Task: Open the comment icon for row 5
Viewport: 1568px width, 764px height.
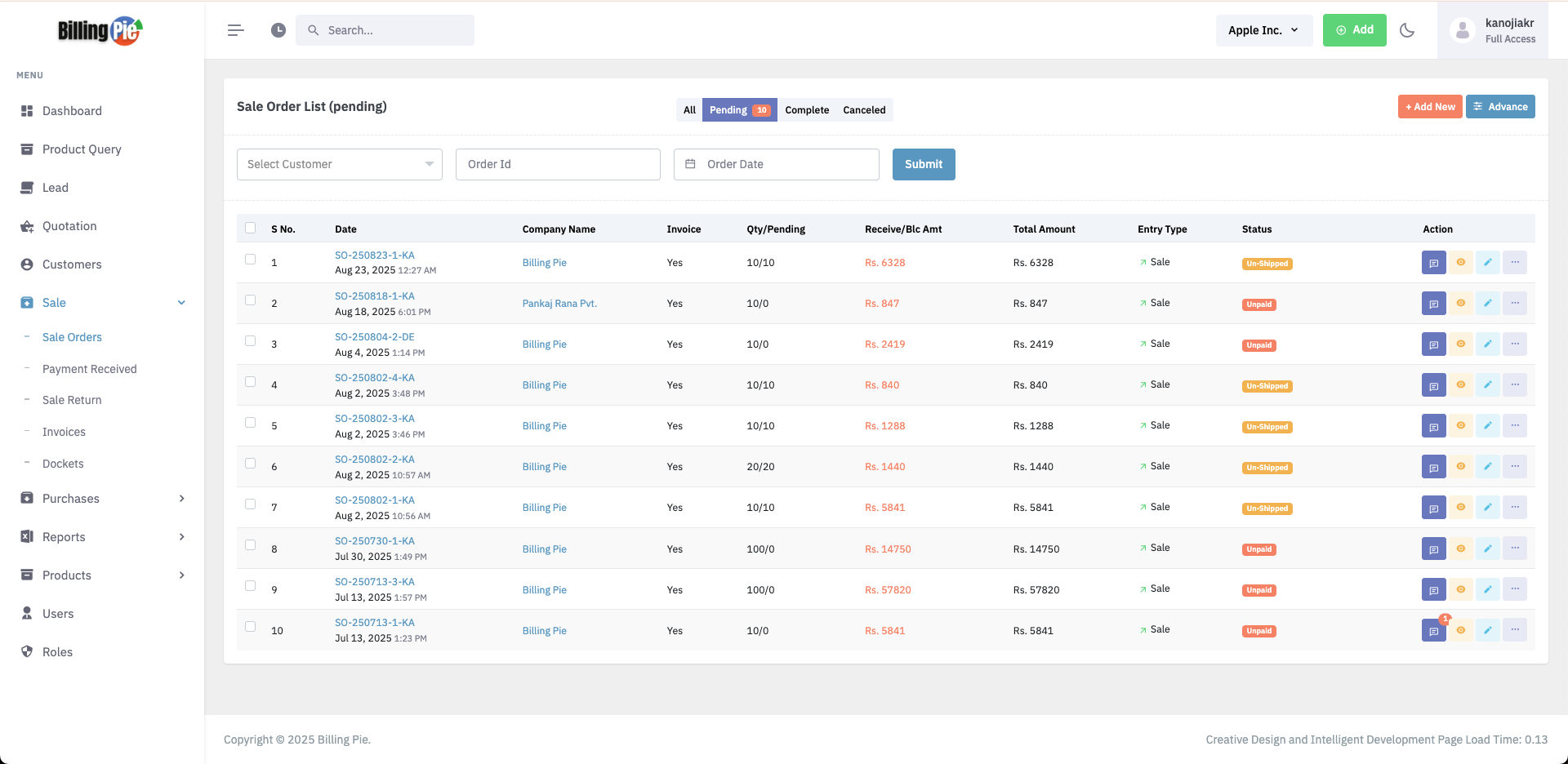Action: coord(1433,426)
